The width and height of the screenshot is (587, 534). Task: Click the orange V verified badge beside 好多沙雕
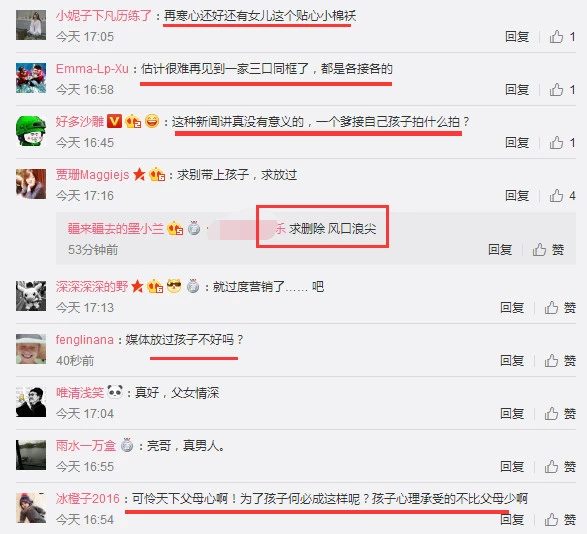point(115,121)
